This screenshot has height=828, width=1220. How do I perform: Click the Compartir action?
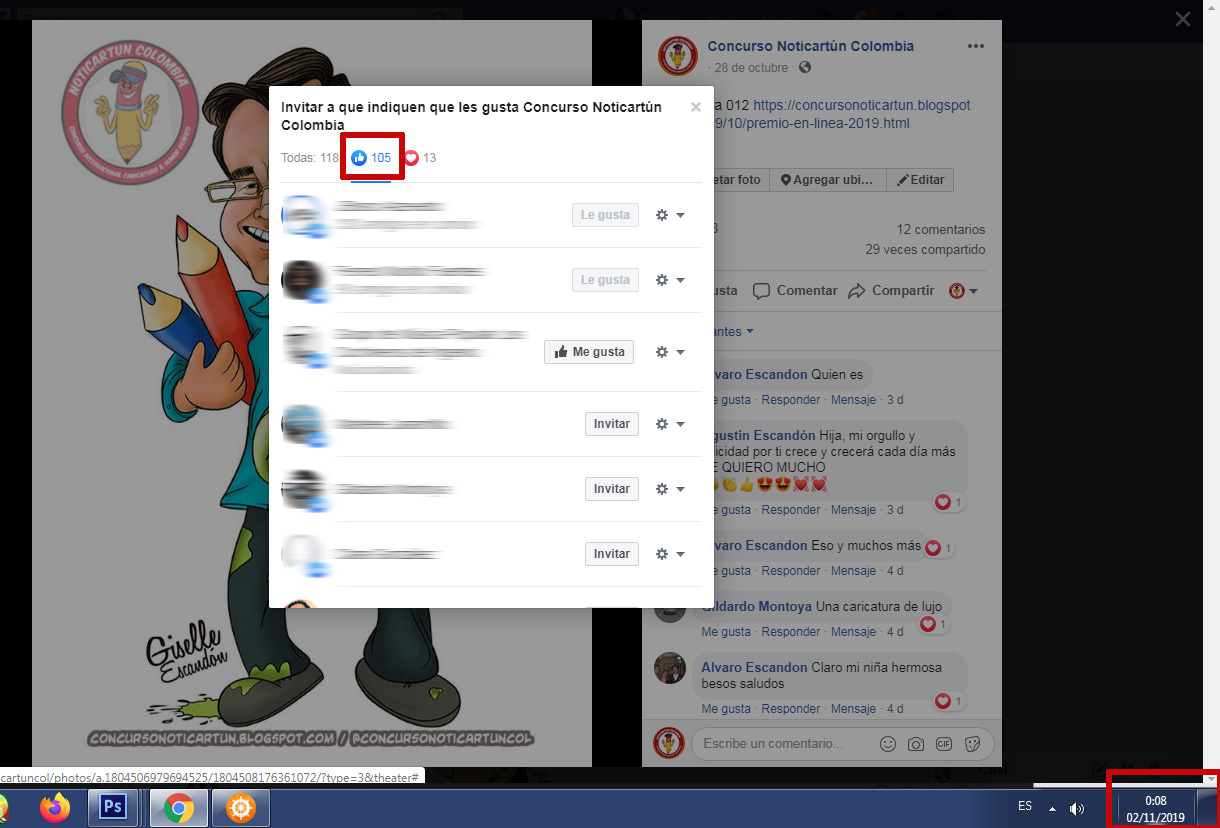[x=891, y=291]
